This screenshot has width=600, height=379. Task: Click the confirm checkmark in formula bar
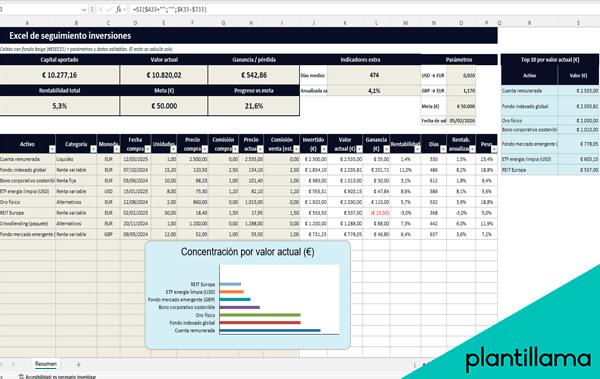[109, 9]
